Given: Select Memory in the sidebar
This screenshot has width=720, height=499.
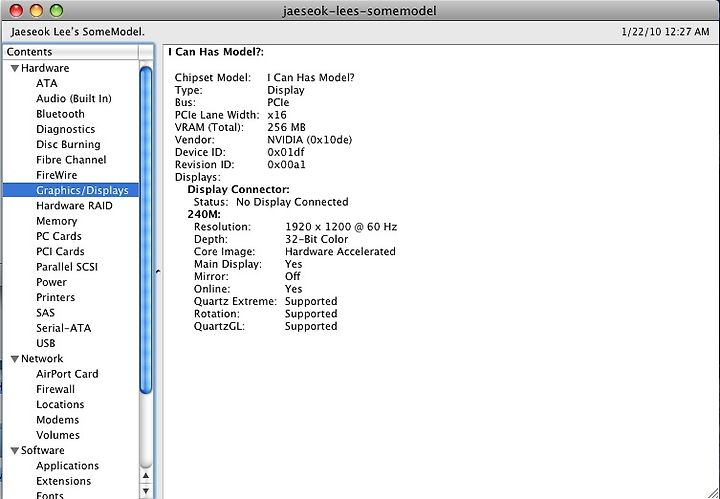Looking at the screenshot, I should [56, 221].
